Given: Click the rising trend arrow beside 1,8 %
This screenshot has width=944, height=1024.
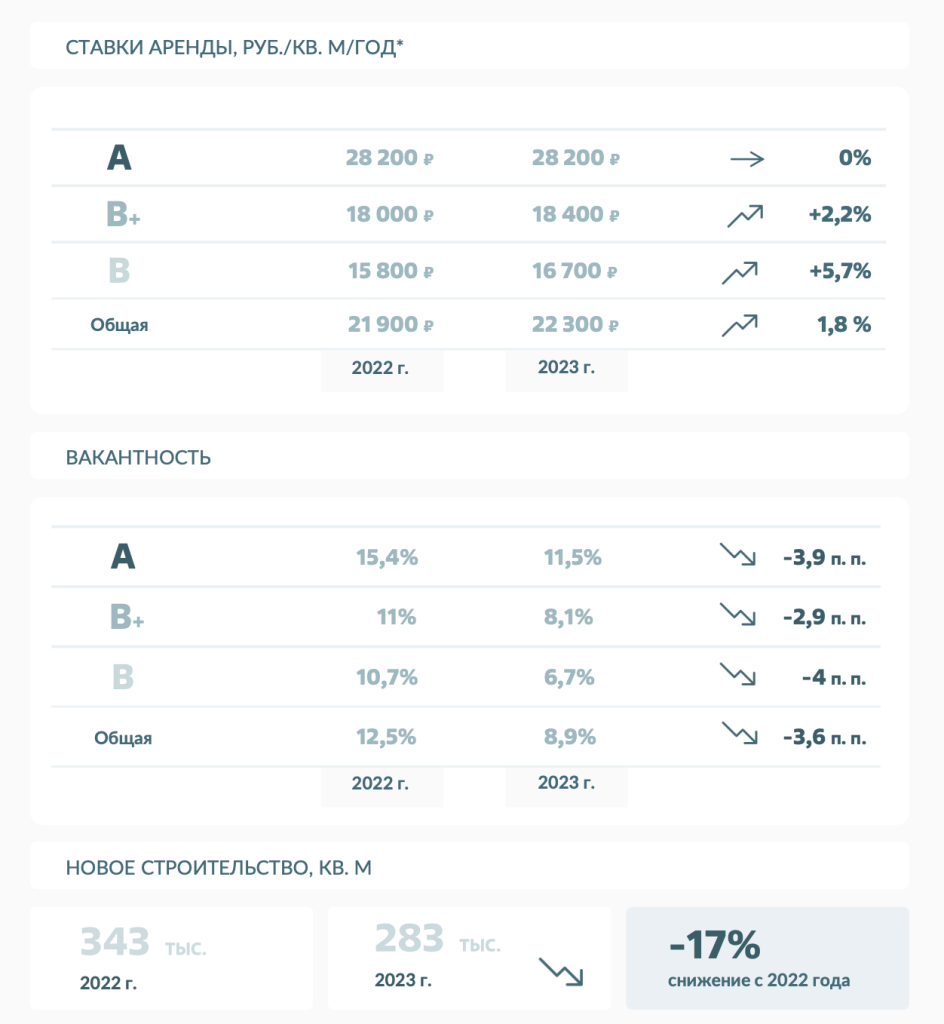Looking at the screenshot, I should pos(740,325).
